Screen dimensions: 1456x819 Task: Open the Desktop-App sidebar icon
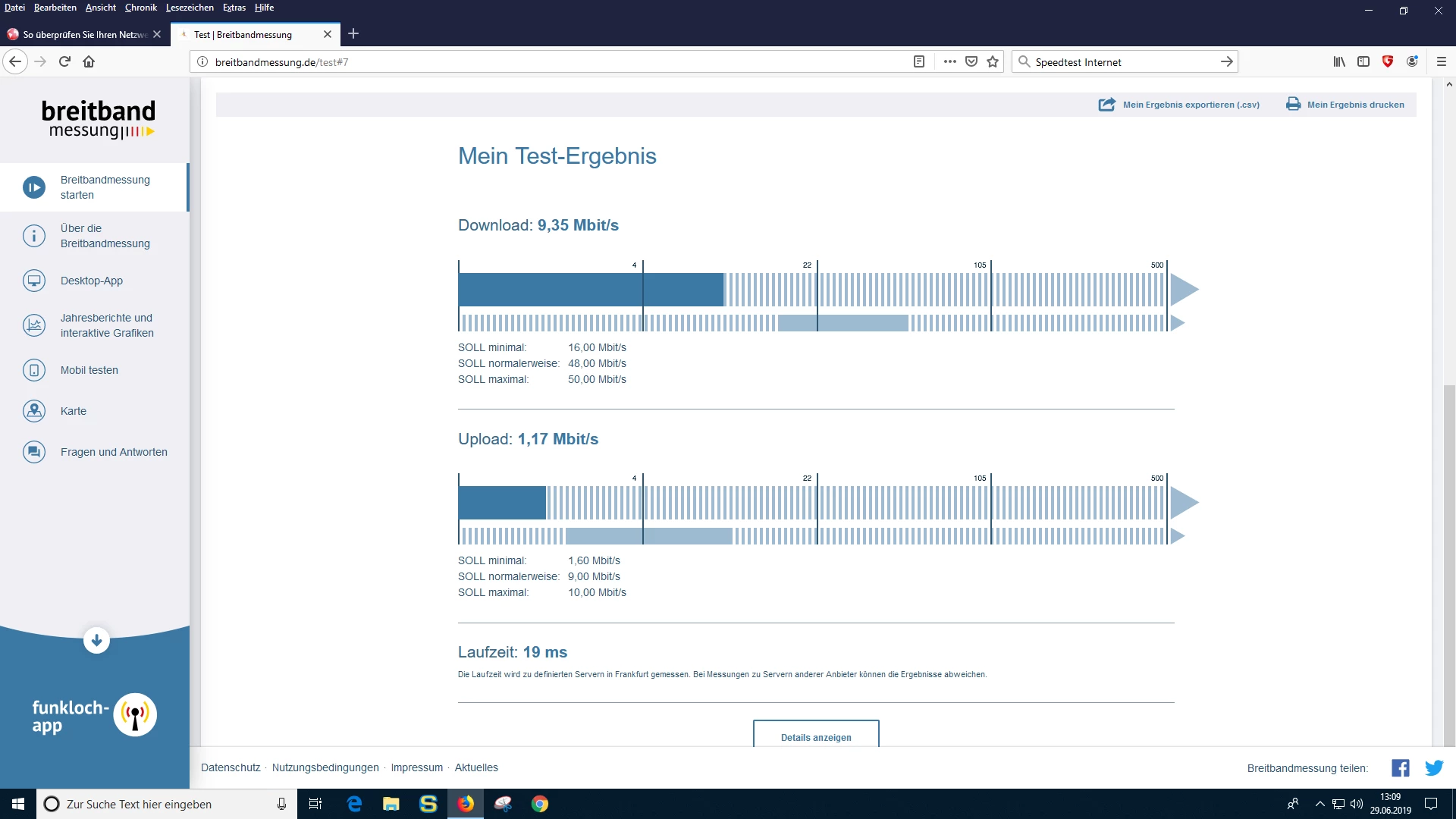(x=34, y=281)
